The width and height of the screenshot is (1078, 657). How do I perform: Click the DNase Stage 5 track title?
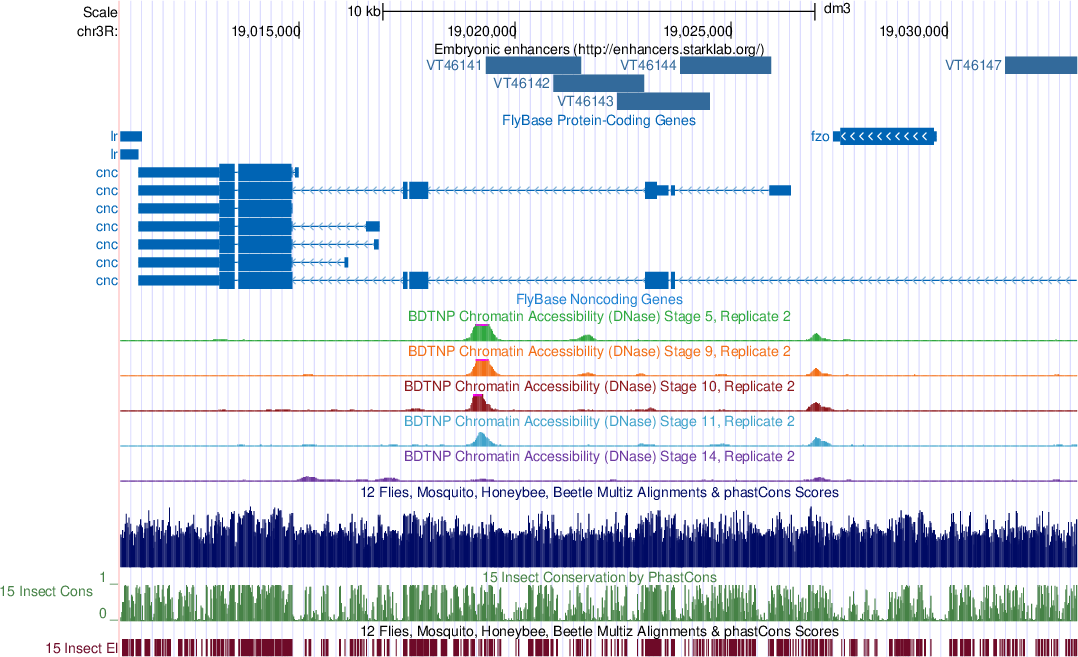point(598,316)
